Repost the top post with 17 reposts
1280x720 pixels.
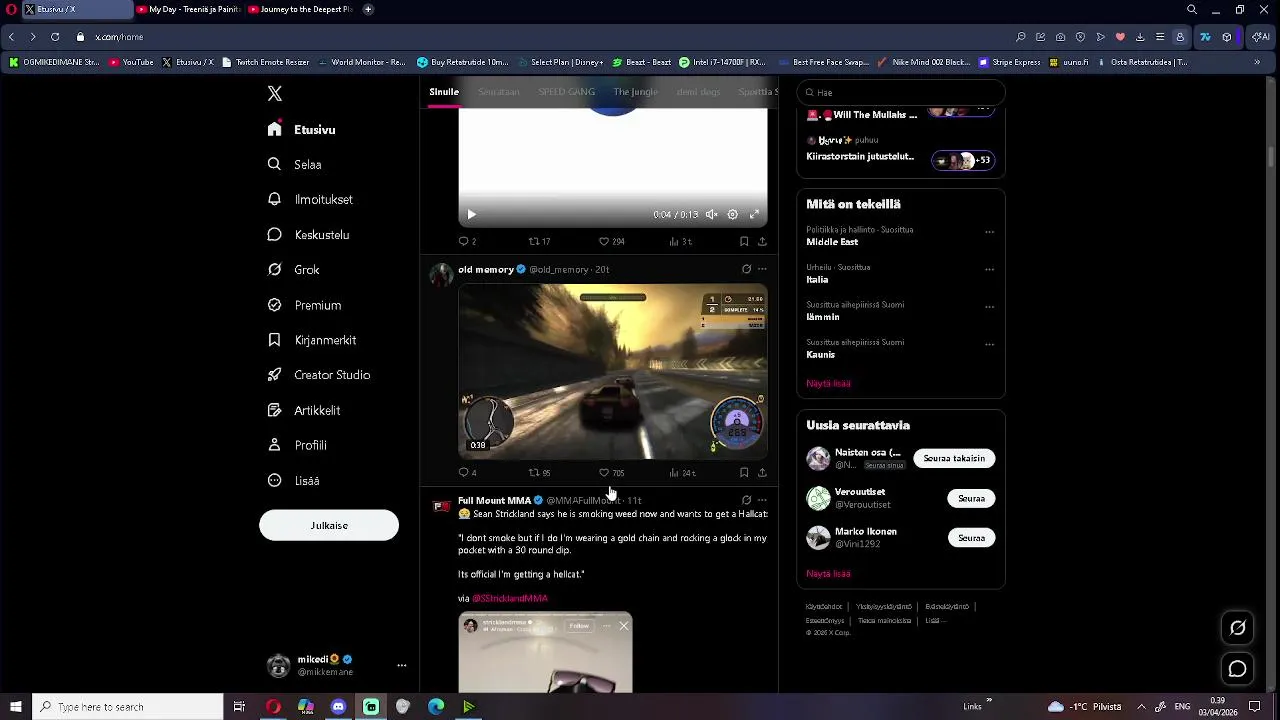[x=539, y=241]
